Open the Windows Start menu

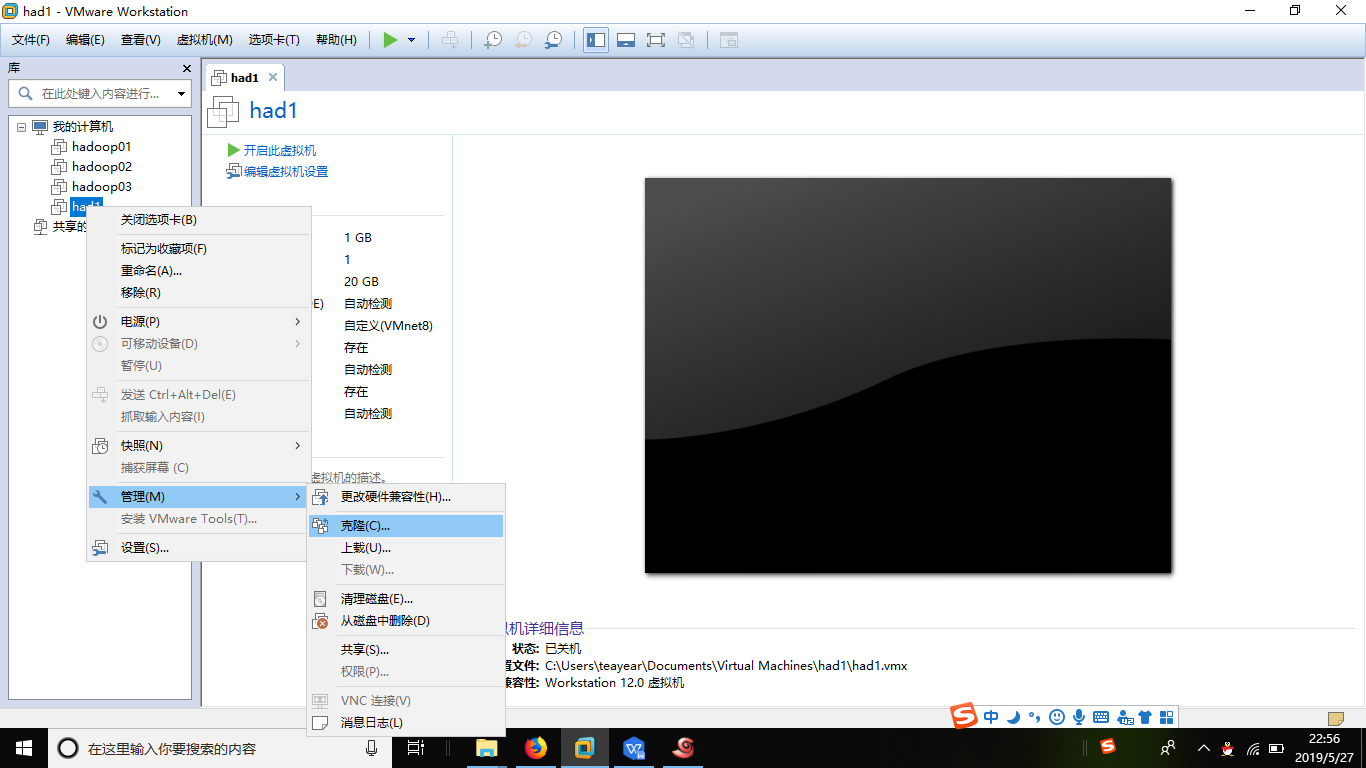point(24,748)
